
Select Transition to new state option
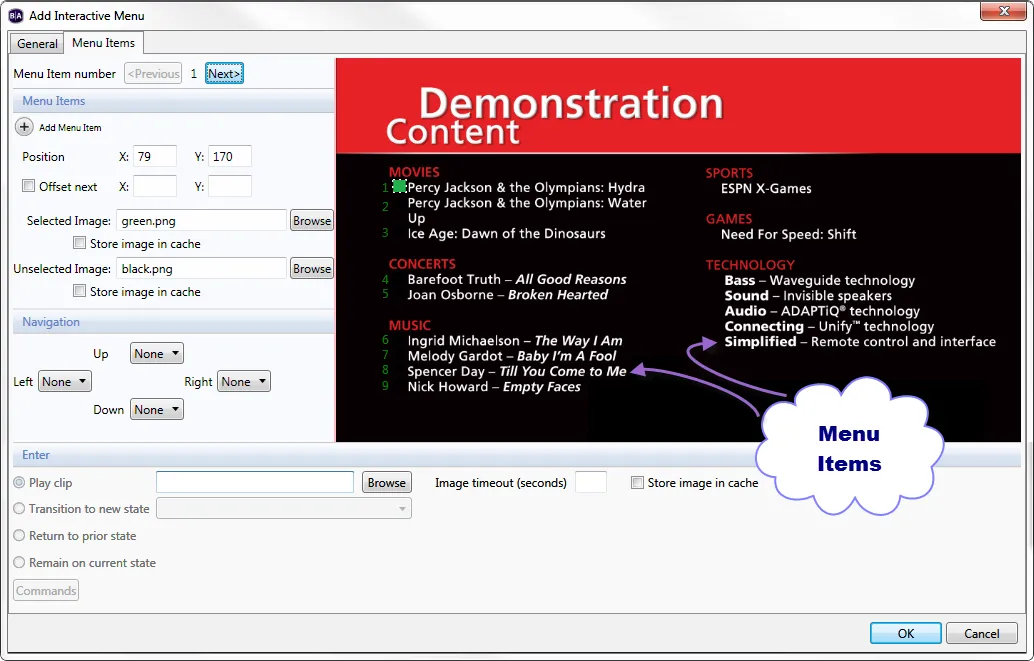(19, 509)
